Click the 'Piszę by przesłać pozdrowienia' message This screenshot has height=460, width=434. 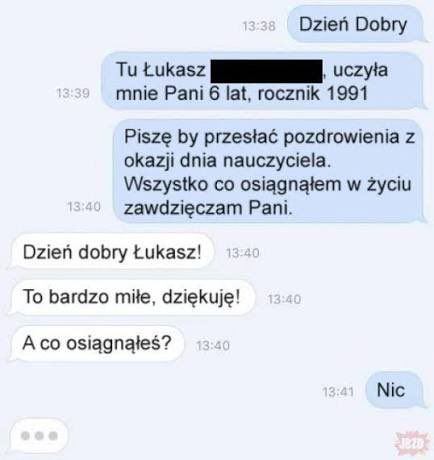(x=269, y=172)
